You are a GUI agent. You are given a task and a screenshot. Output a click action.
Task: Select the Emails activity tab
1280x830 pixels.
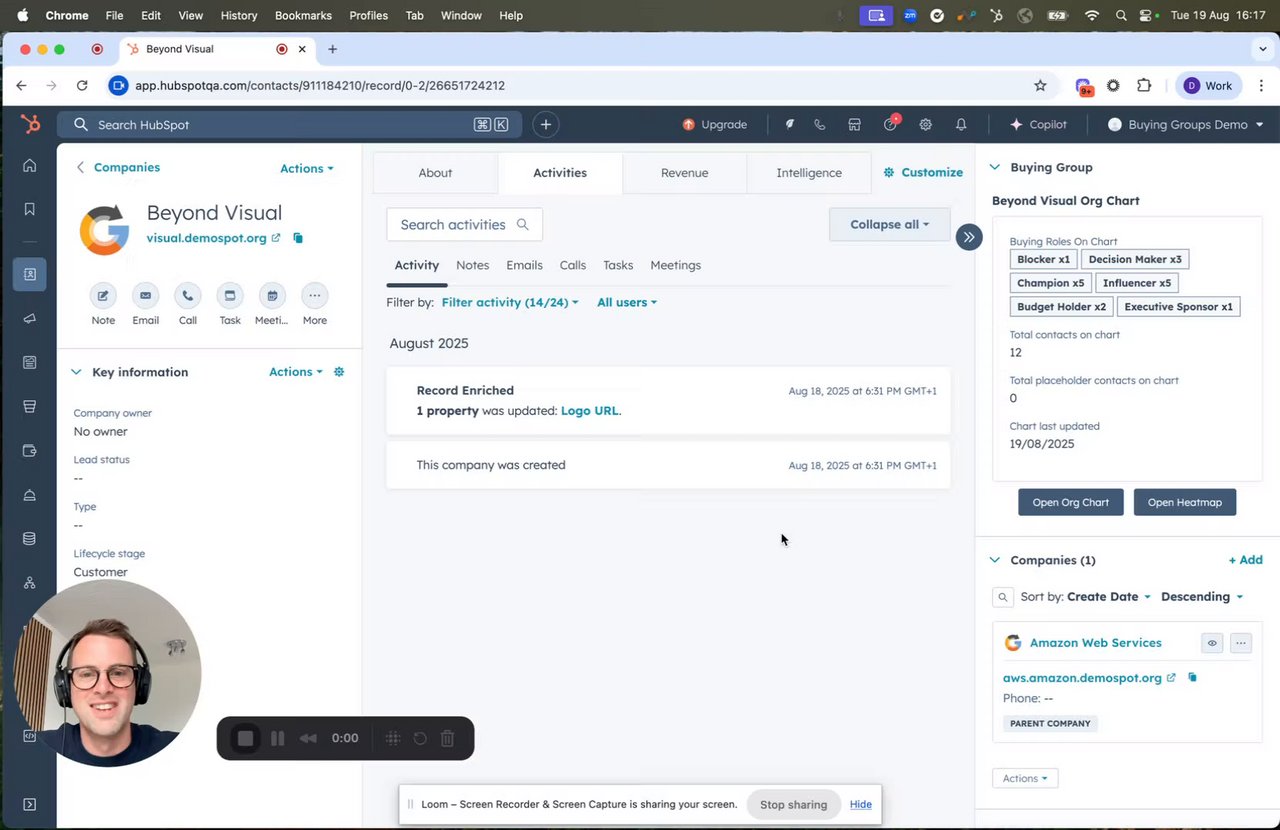(x=524, y=265)
